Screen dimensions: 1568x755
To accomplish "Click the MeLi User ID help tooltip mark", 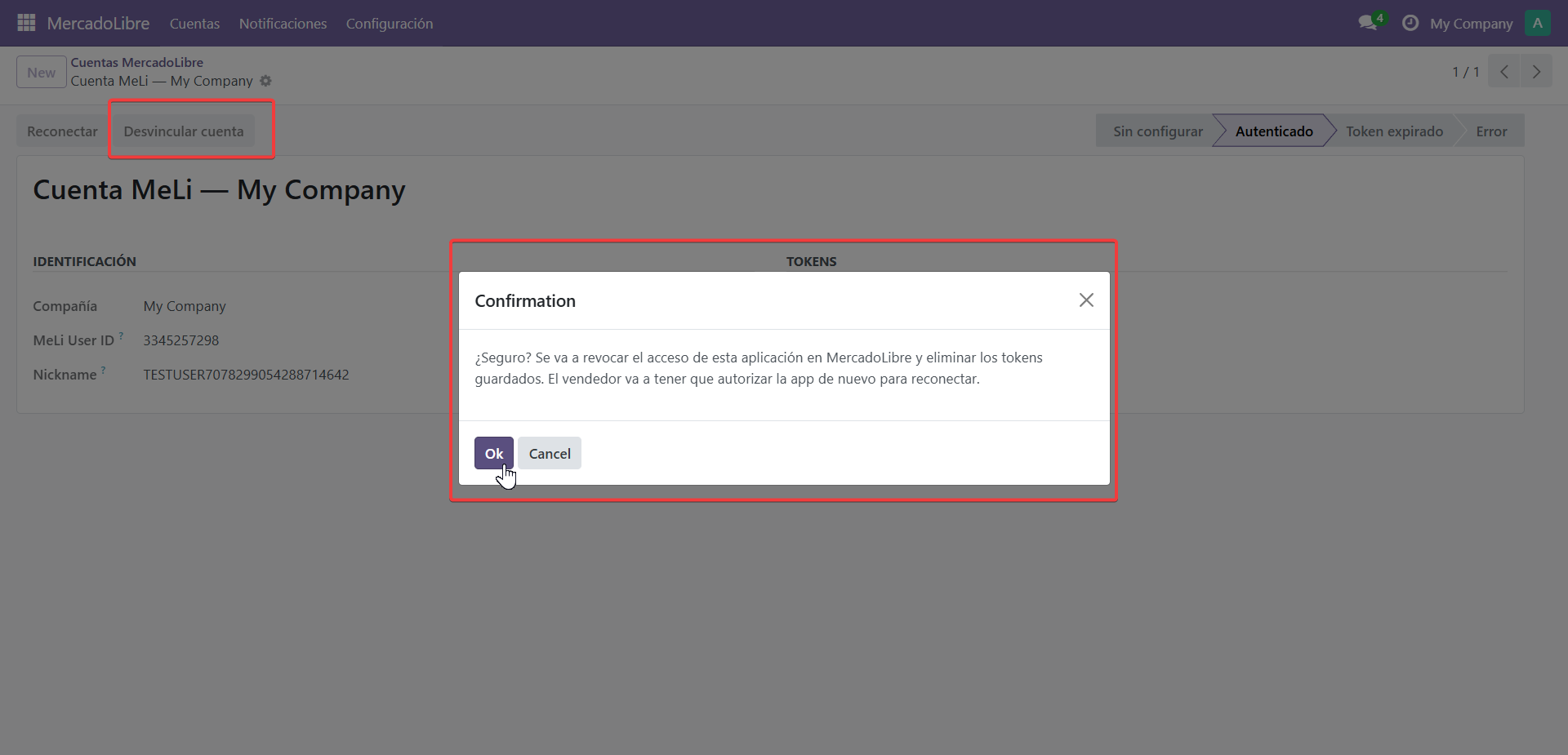I will click(121, 335).
